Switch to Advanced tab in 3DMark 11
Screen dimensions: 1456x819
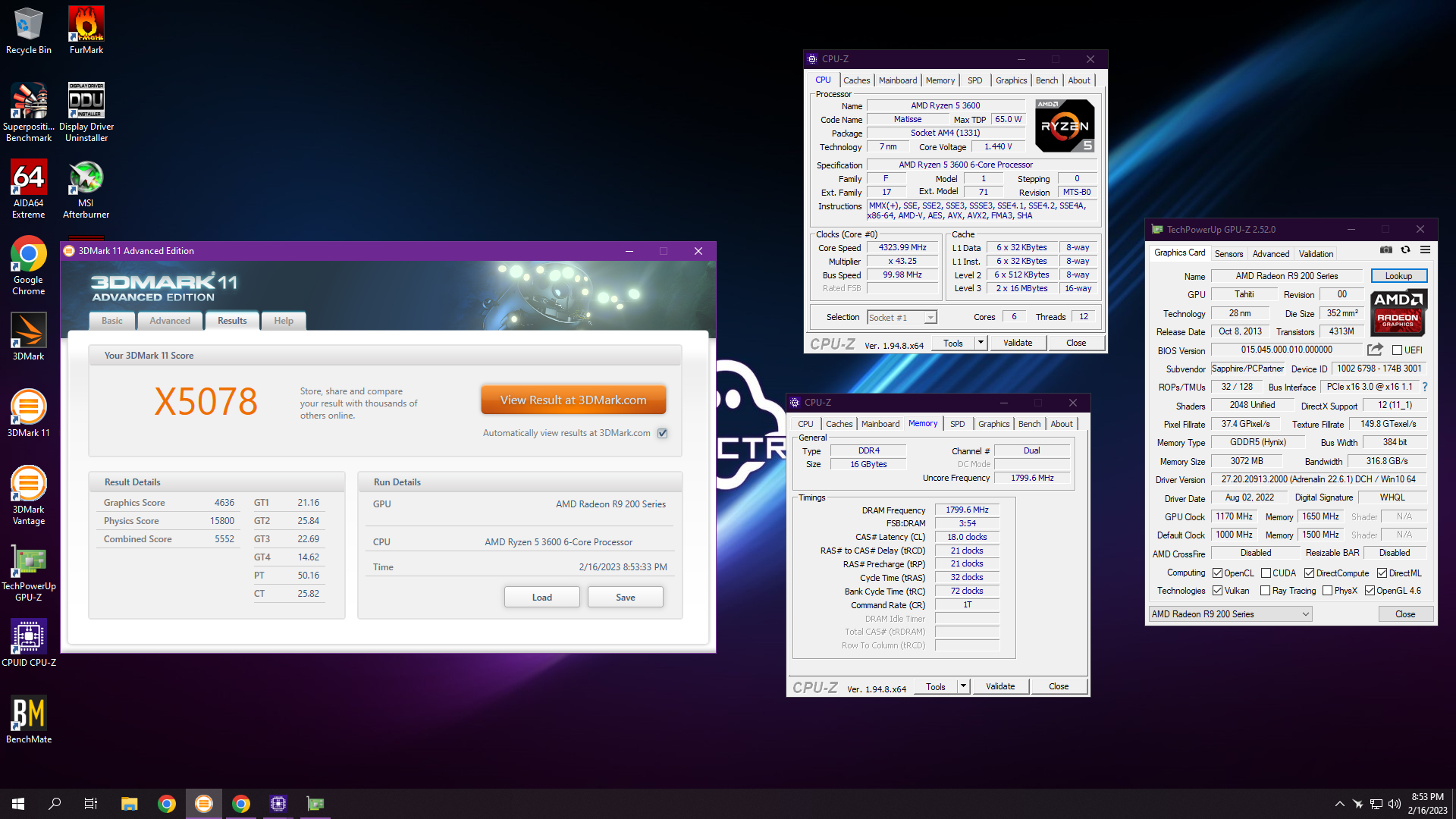click(x=170, y=321)
